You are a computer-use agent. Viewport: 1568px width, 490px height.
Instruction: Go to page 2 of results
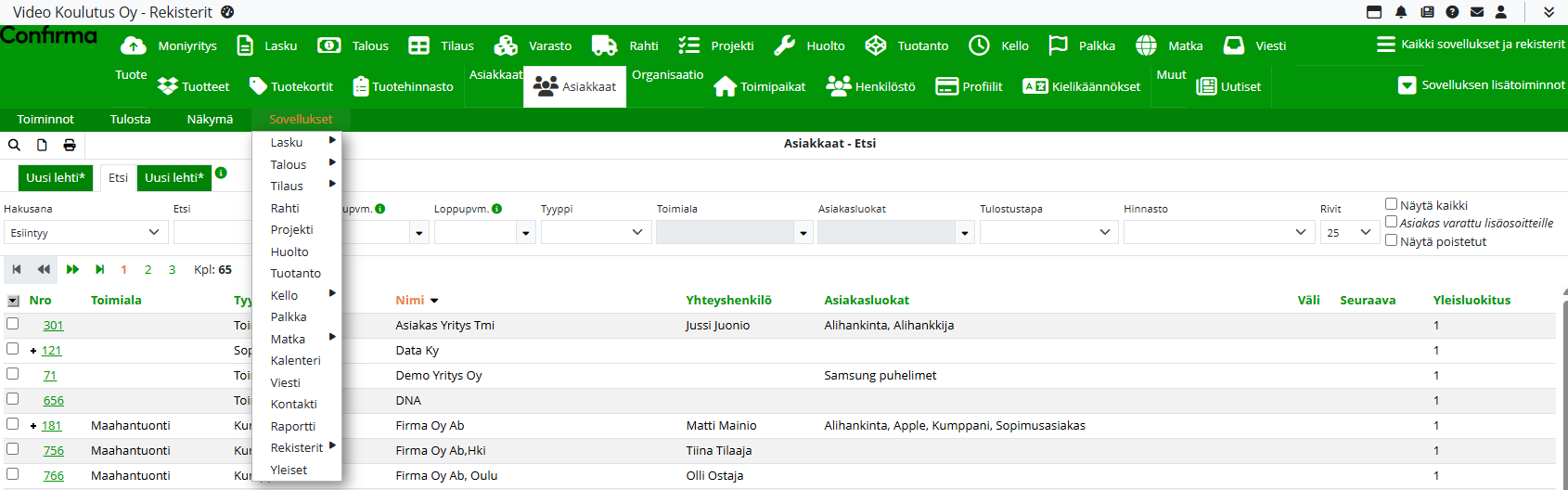click(x=148, y=270)
